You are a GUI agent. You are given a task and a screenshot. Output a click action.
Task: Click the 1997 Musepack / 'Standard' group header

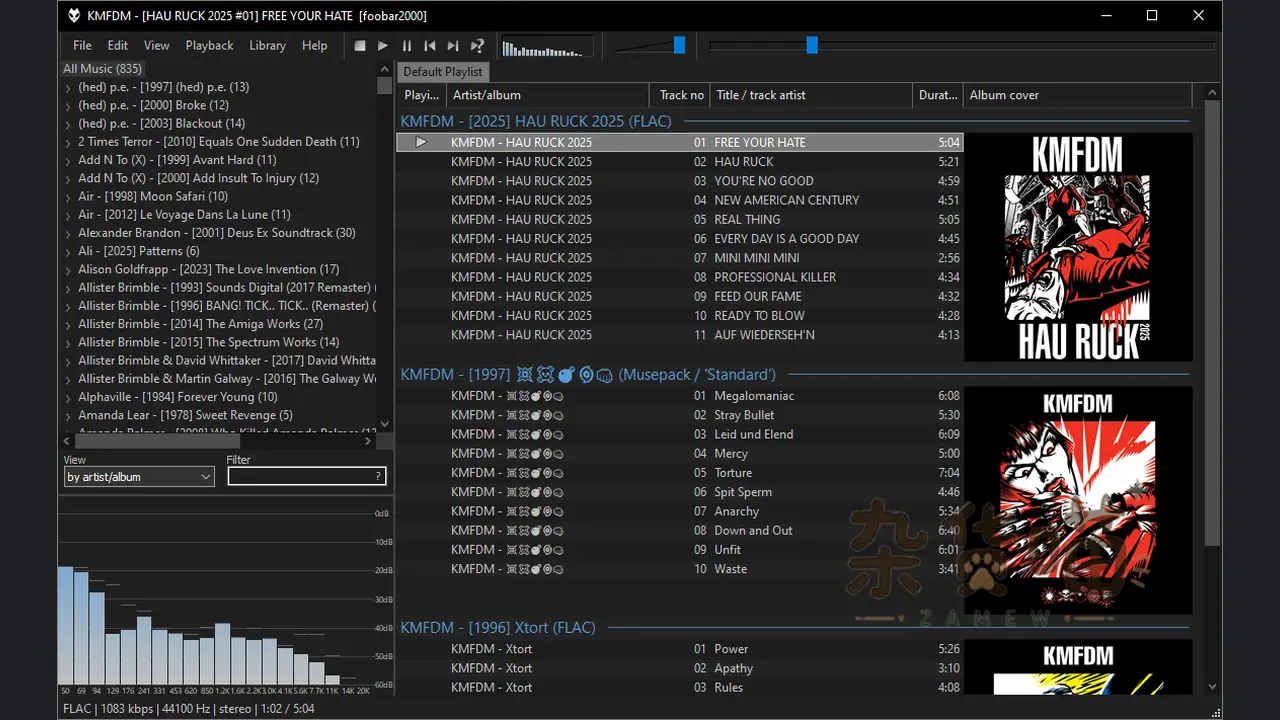[x=588, y=375]
